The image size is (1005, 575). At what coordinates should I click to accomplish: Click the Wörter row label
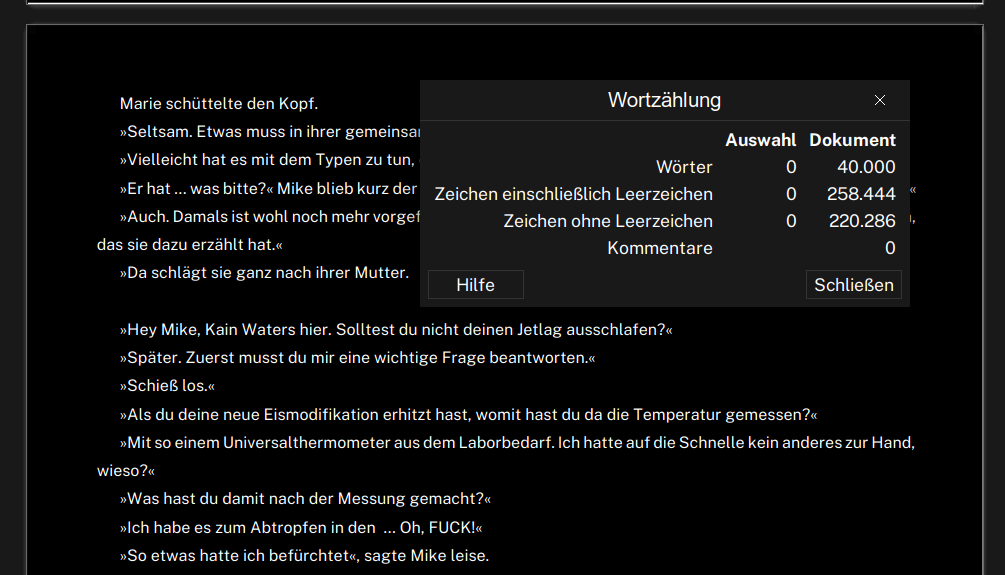click(x=684, y=167)
